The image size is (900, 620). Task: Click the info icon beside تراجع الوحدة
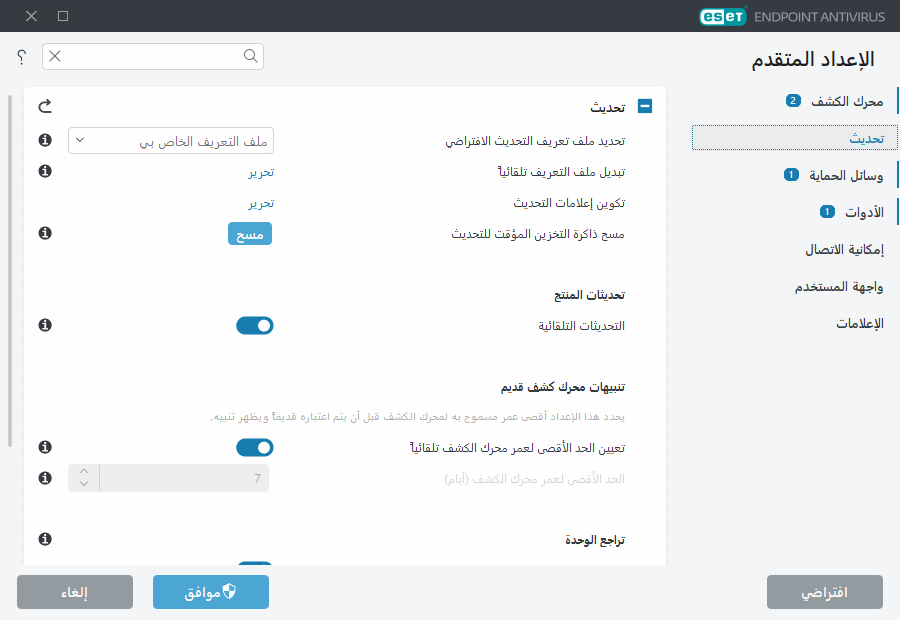tap(43, 539)
